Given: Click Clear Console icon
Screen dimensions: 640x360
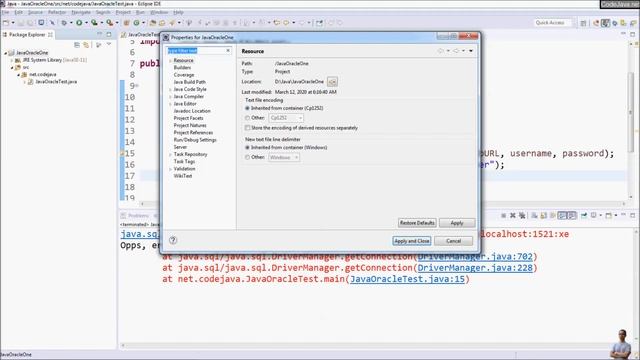Looking at the screenshot, I should point(534,216).
